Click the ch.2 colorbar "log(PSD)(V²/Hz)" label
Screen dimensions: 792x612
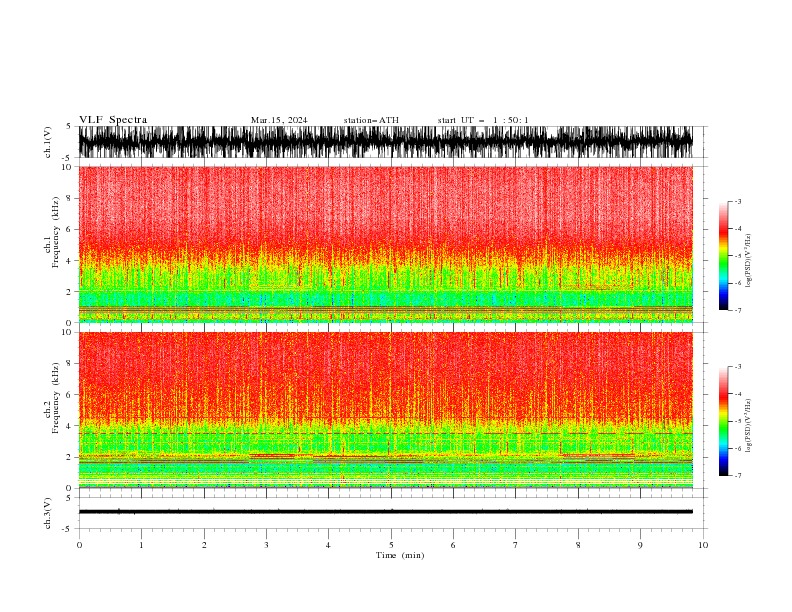click(x=749, y=426)
